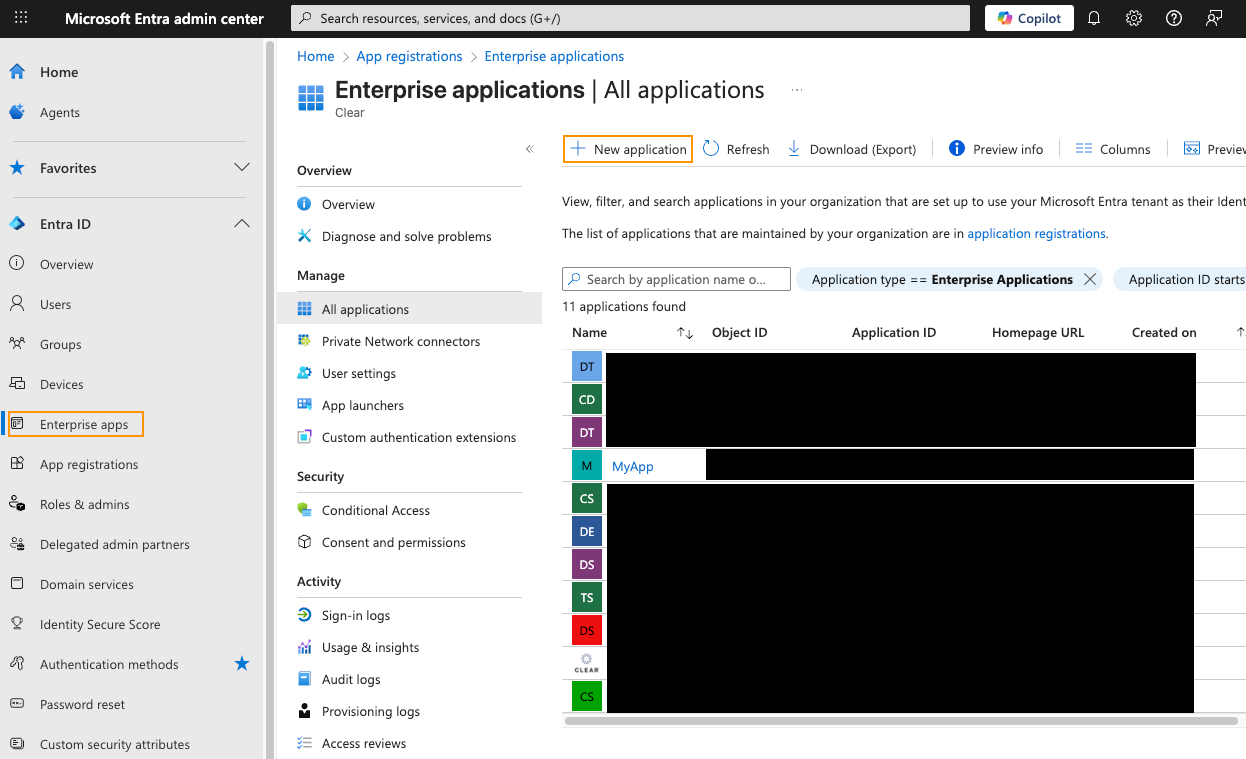Viewport: 1246px width, 759px height.
Task: Open Roles & admins in the sidebar
Action: click(x=85, y=504)
